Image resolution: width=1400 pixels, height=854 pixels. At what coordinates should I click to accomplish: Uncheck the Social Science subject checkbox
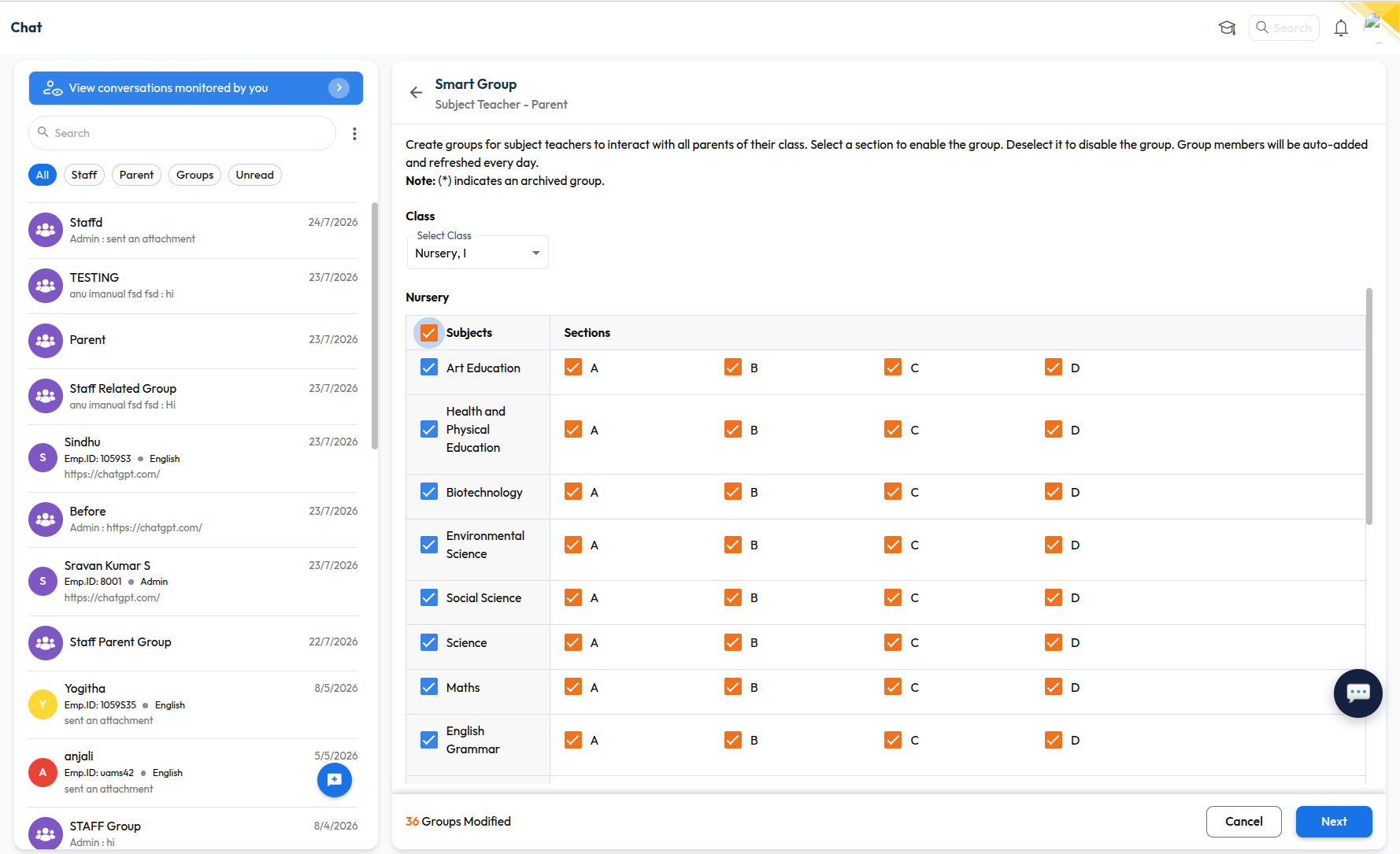(x=429, y=597)
